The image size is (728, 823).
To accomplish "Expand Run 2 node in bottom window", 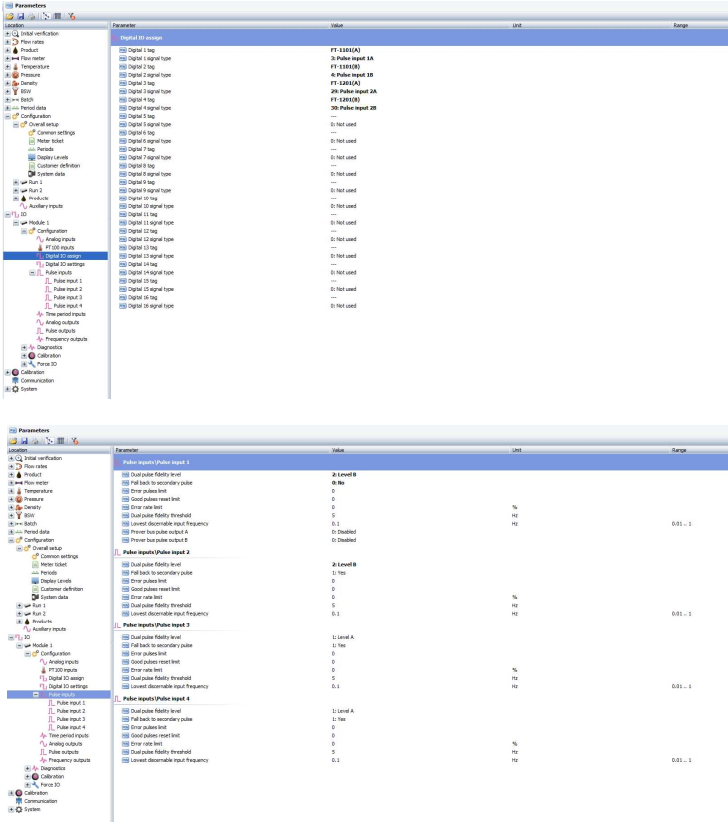I will point(19,614).
